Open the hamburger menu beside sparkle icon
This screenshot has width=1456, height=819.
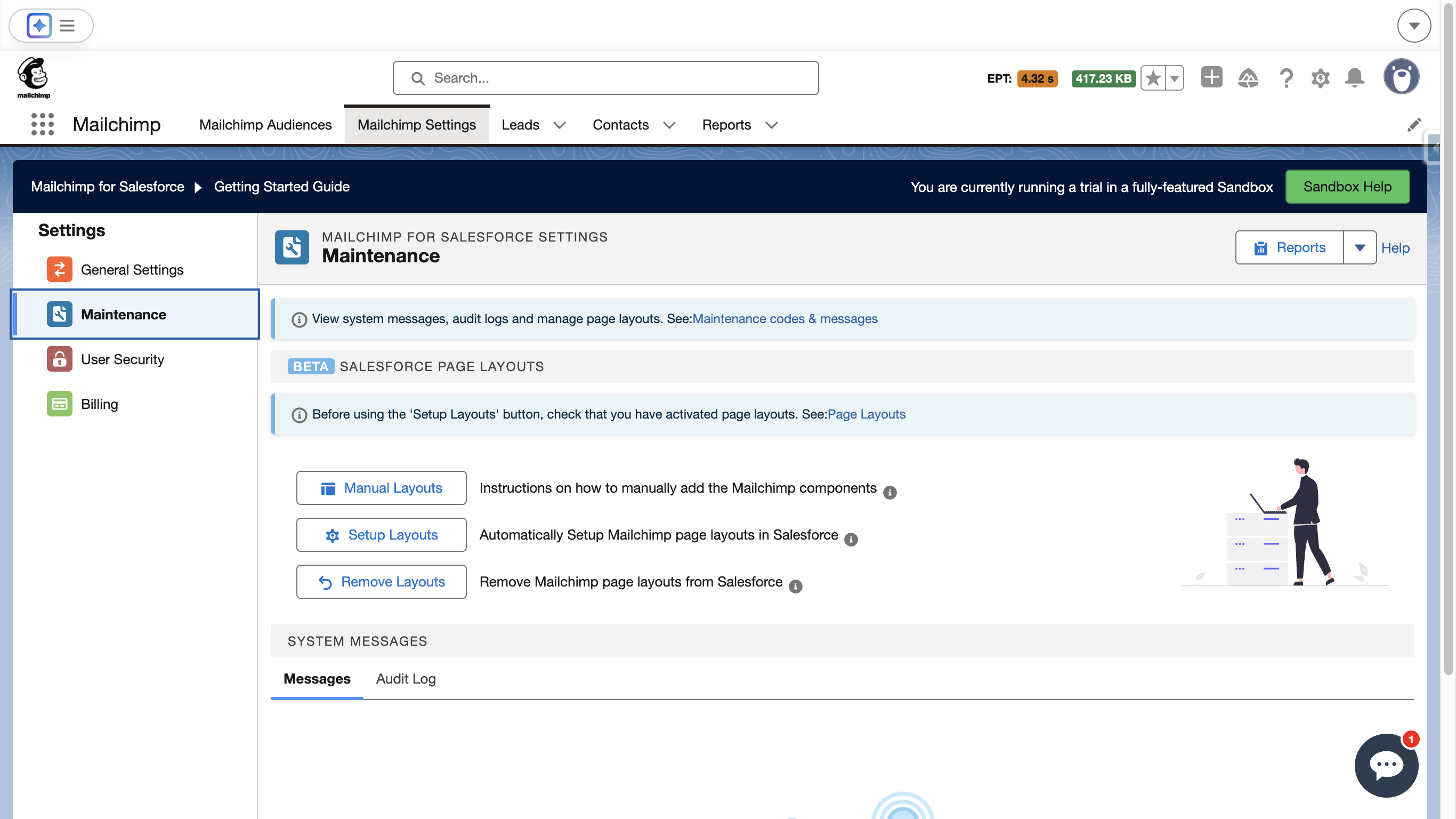click(x=67, y=26)
